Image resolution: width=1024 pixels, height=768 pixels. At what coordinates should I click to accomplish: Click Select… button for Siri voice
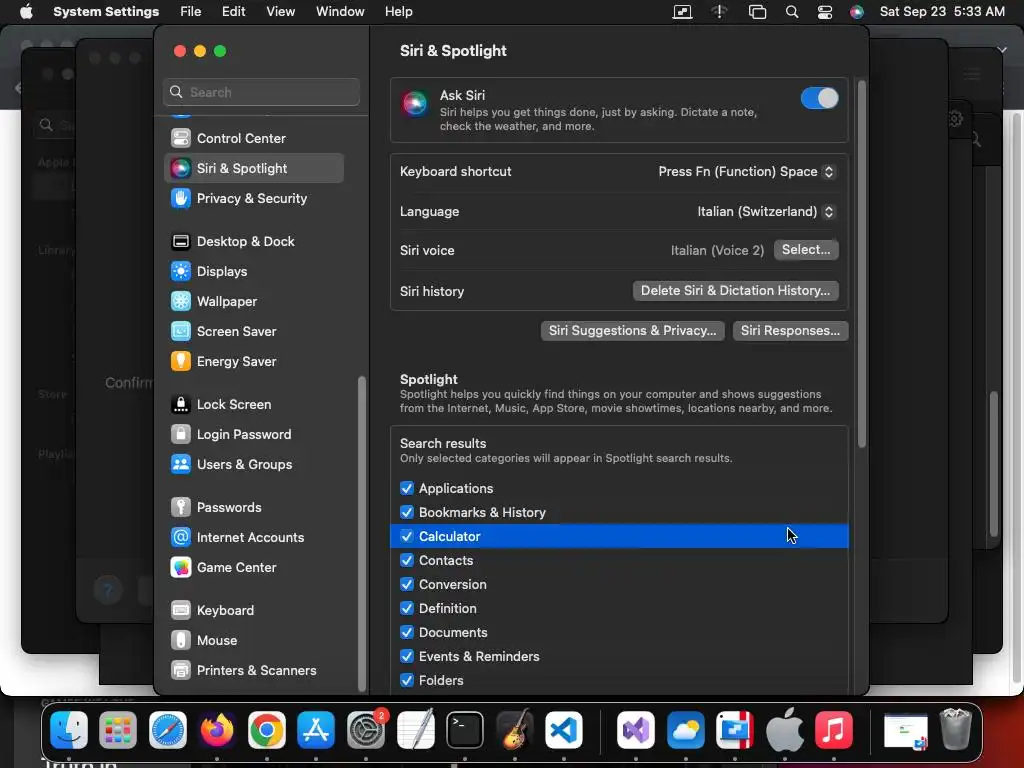click(x=806, y=249)
